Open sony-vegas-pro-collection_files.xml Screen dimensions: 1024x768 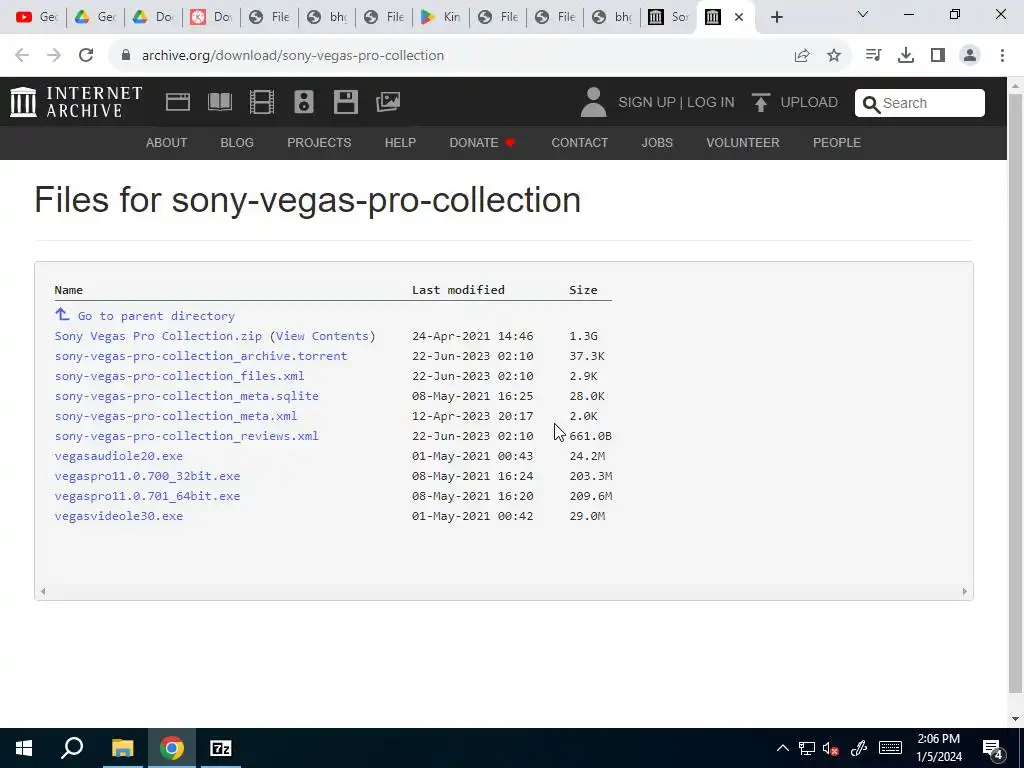click(x=180, y=376)
